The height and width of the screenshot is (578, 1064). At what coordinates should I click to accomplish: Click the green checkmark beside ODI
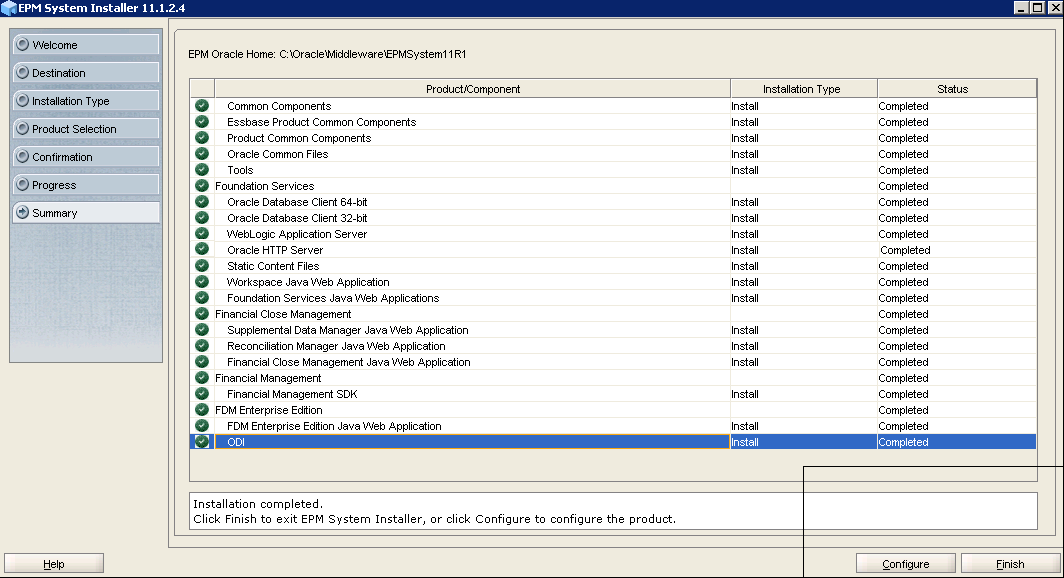point(201,442)
